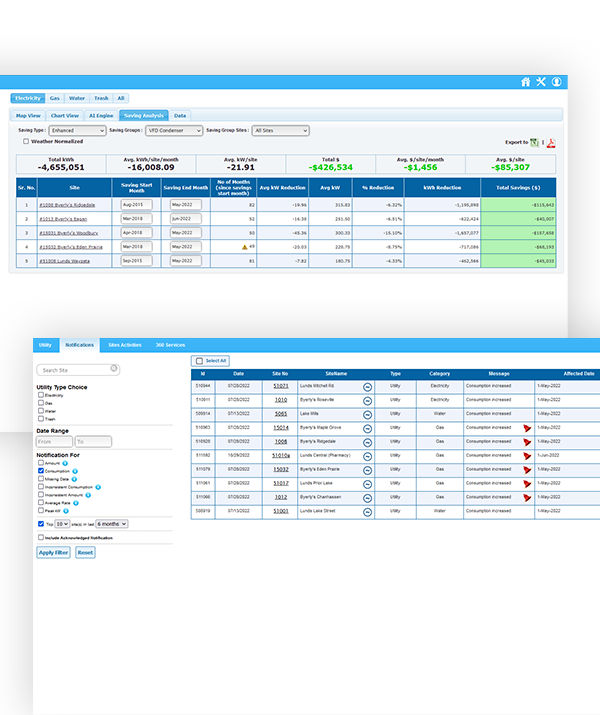Open the Sites Activities tab
This screenshot has height=715, width=600.
(x=125, y=344)
